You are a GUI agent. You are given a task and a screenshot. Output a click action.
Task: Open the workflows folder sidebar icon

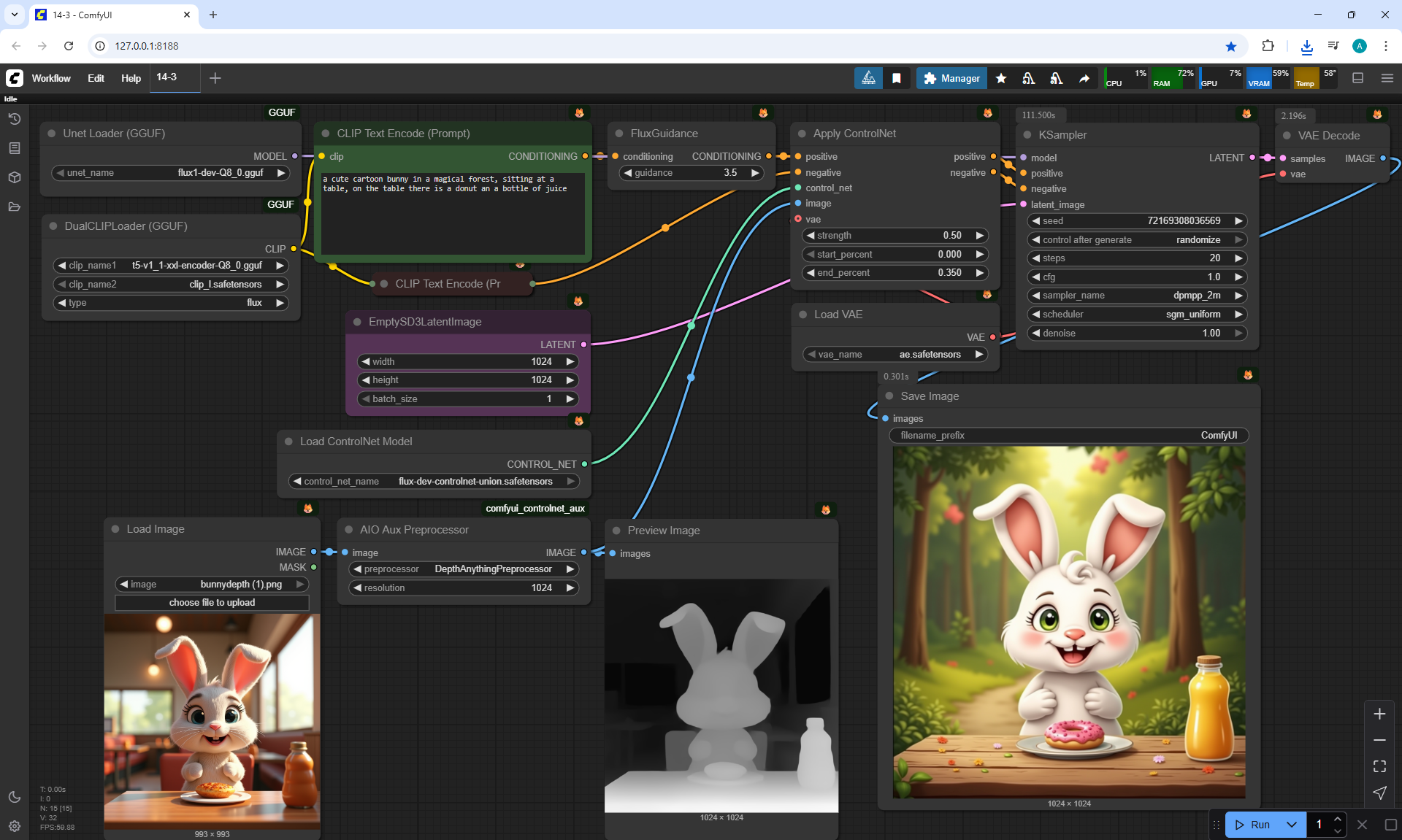pyautogui.click(x=15, y=207)
